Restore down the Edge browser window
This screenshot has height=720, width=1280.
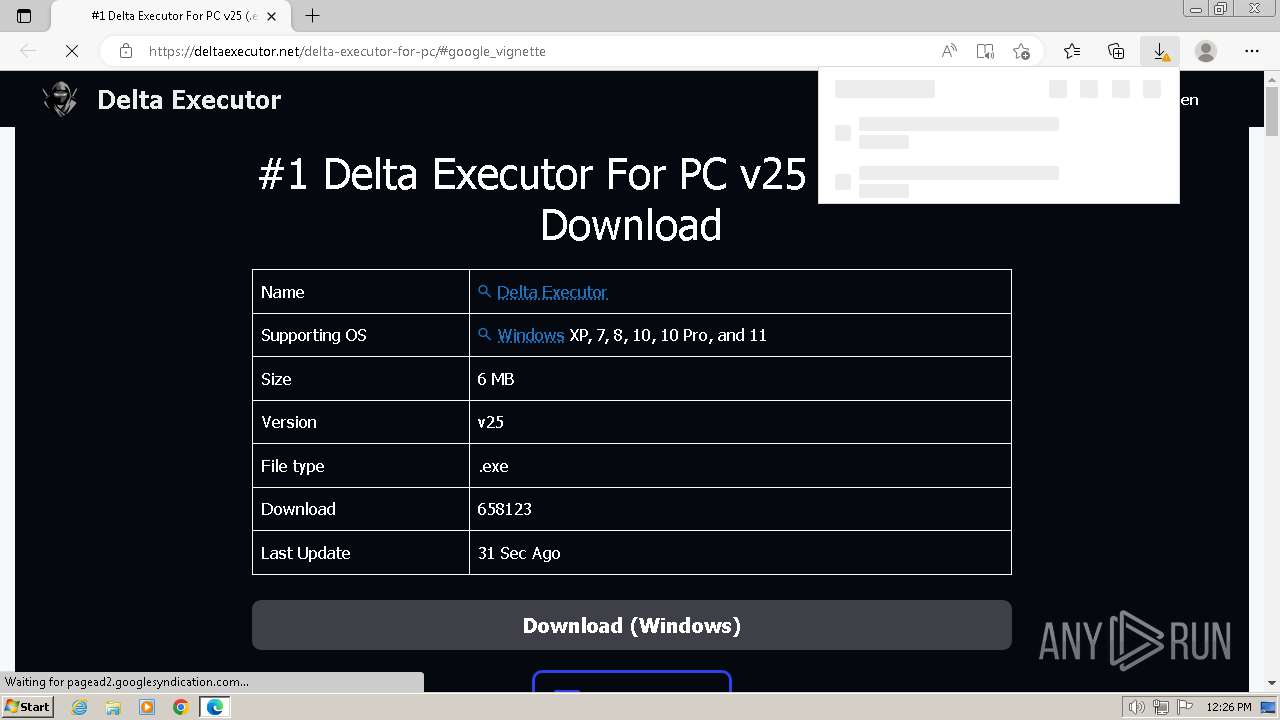pyautogui.click(x=1221, y=8)
